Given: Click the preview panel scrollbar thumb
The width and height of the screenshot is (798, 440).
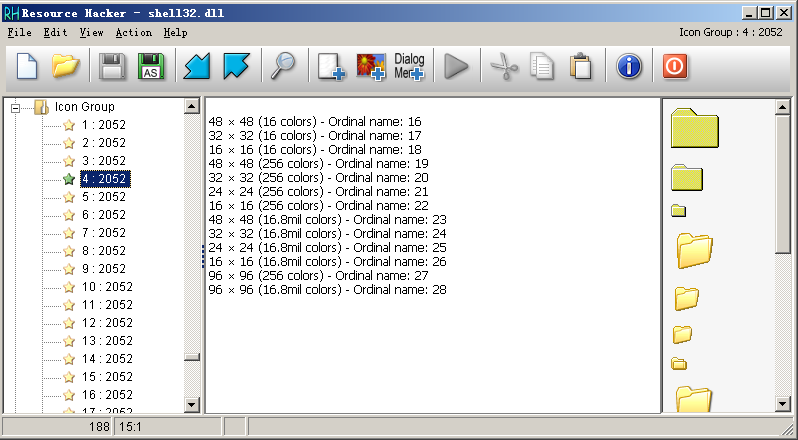Looking at the screenshot, I should click(x=783, y=184).
